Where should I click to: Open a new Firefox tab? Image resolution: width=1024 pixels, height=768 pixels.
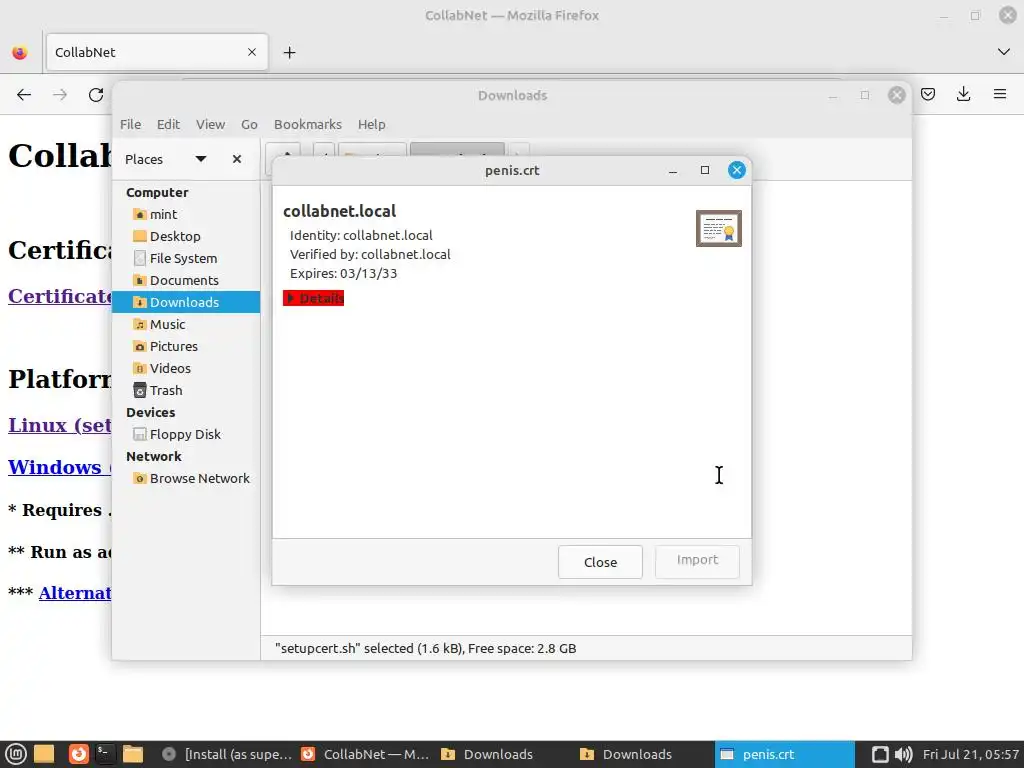pos(289,52)
